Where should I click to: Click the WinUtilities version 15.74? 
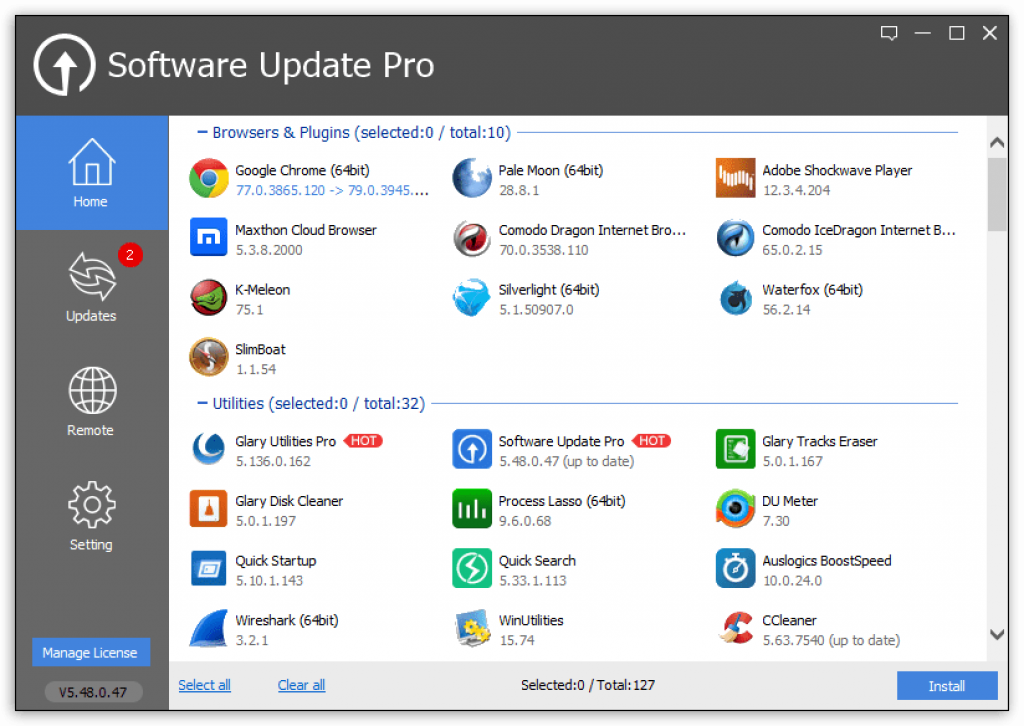pyautogui.click(x=517, y=640)
